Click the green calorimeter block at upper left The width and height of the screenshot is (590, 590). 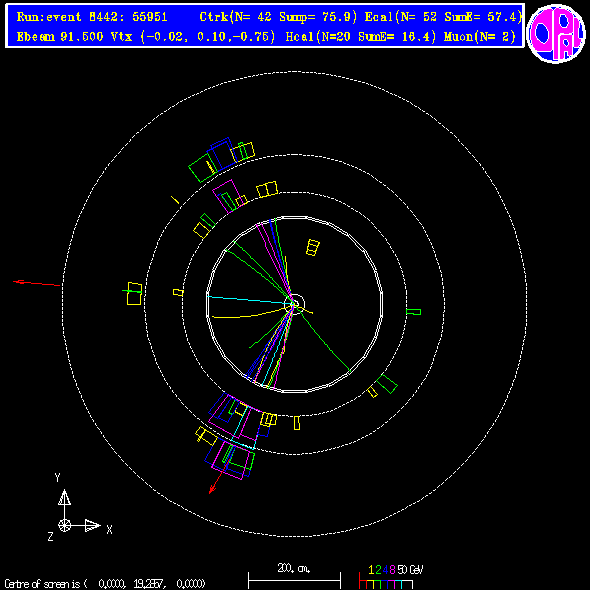pyautogui.click(x=203, y=167)
